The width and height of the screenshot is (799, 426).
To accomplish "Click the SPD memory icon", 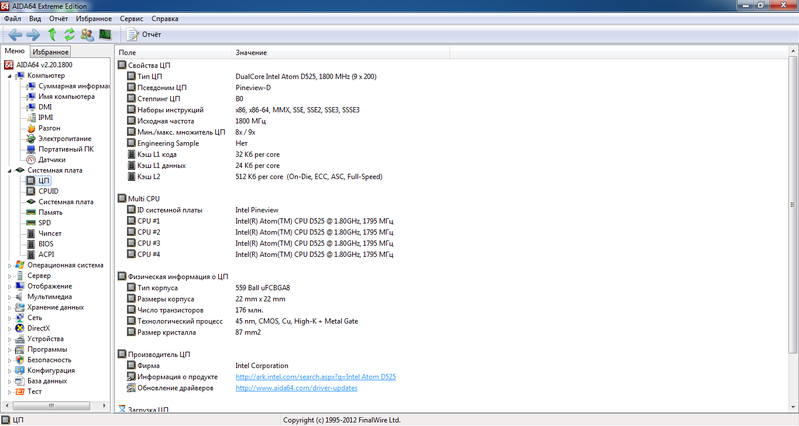I will click(x=31, y=223).
